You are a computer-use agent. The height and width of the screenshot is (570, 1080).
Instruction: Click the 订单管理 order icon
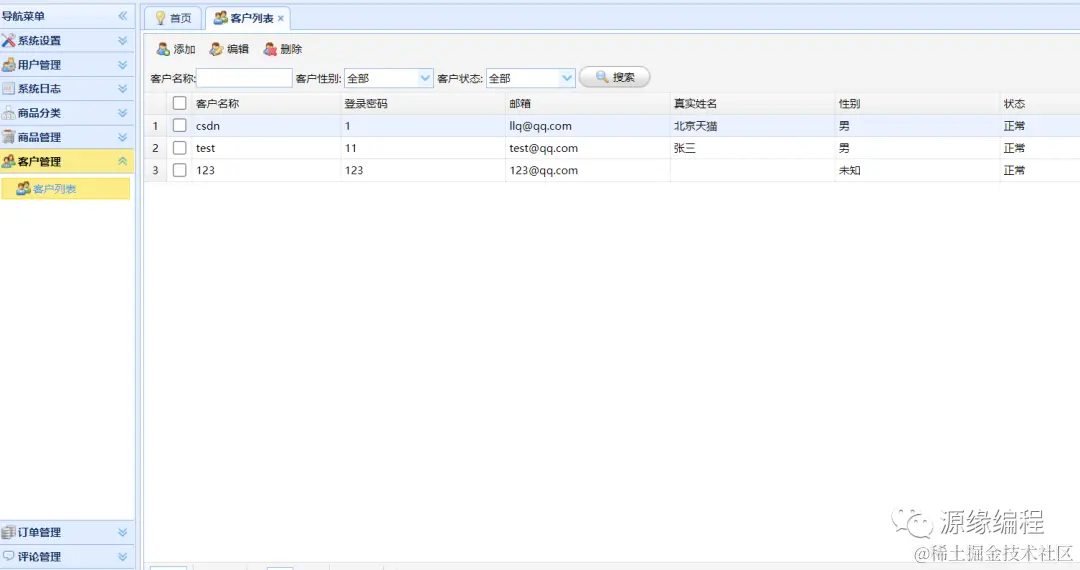[x=8, y=532]
